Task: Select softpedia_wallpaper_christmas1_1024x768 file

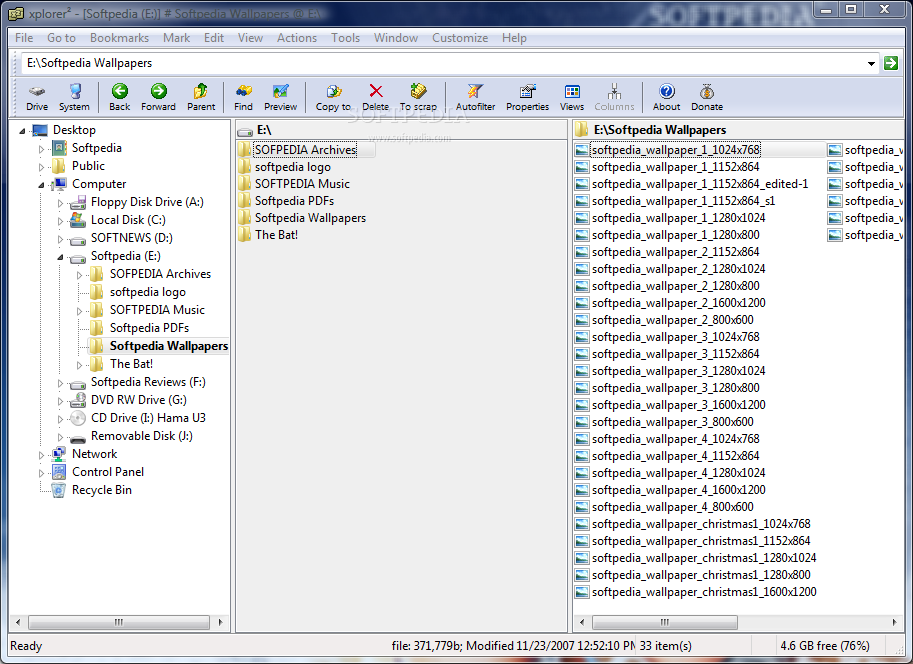Action: click(700, 524)
